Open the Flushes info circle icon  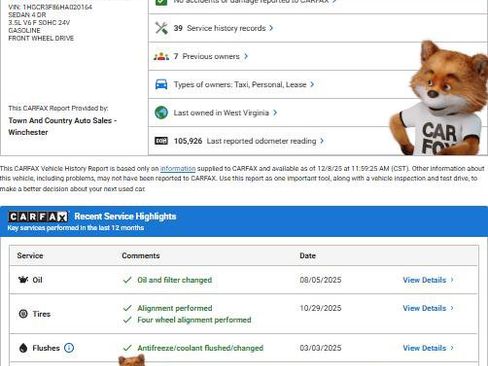click(x=69, y=348)
